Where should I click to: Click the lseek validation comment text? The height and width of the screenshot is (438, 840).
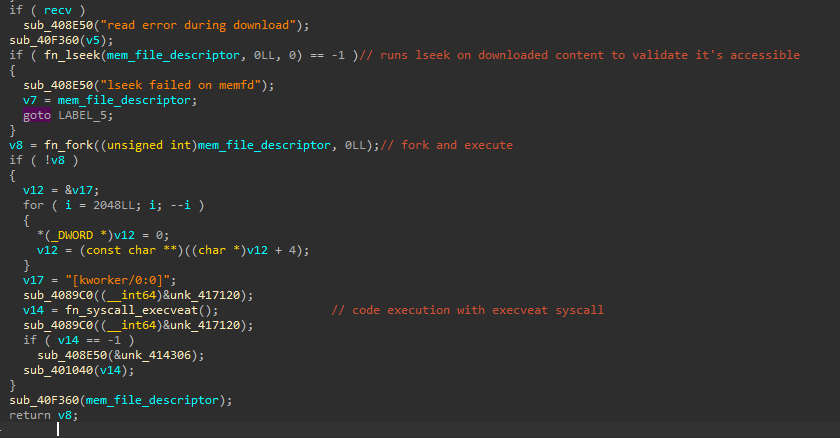coord(580,55)
